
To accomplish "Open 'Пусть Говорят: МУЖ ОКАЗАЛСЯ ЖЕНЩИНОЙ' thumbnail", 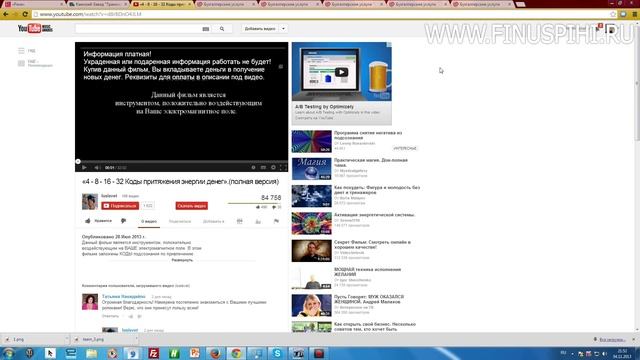I will [311, 305].
